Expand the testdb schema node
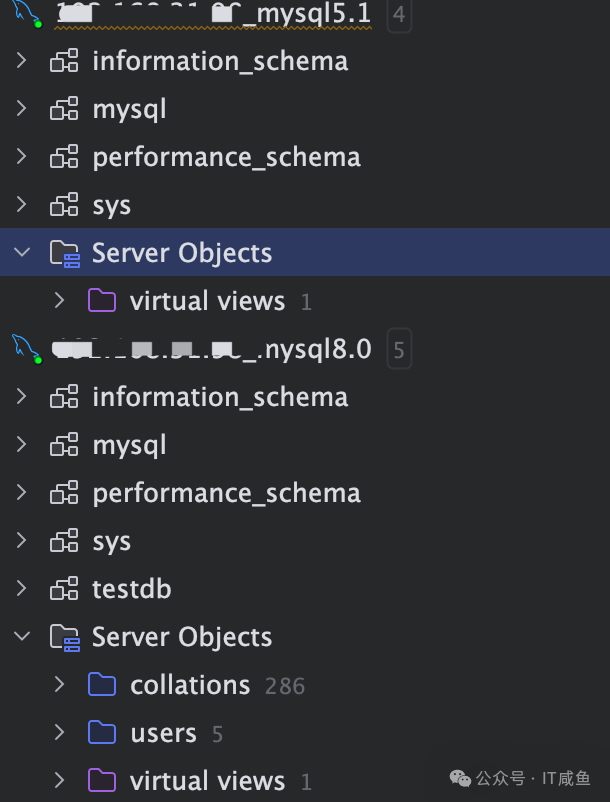This screenshot has width=610, height=802. point(22,589)
